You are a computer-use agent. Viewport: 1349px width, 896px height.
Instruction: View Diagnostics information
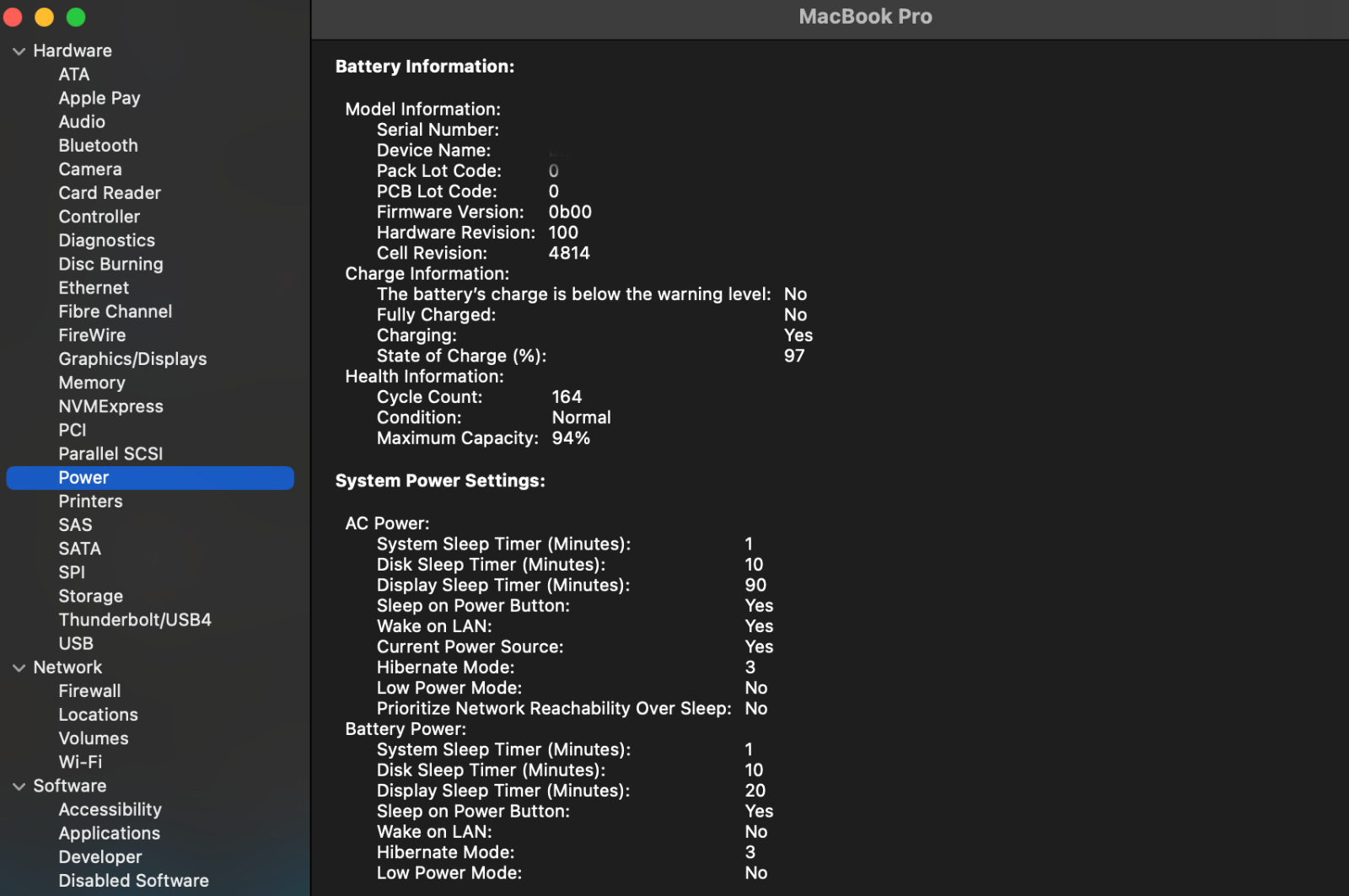pos(107,240)
